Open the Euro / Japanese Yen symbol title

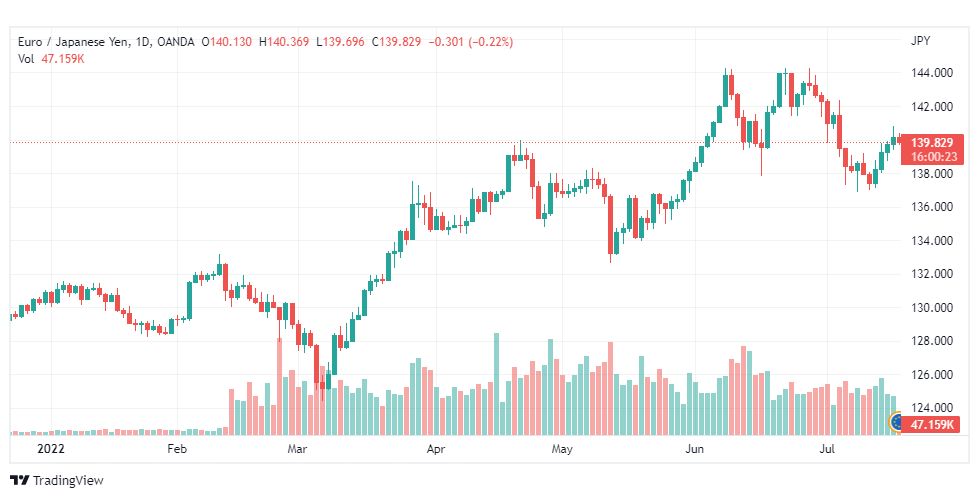pyautogui.click(x=74, y=42)
